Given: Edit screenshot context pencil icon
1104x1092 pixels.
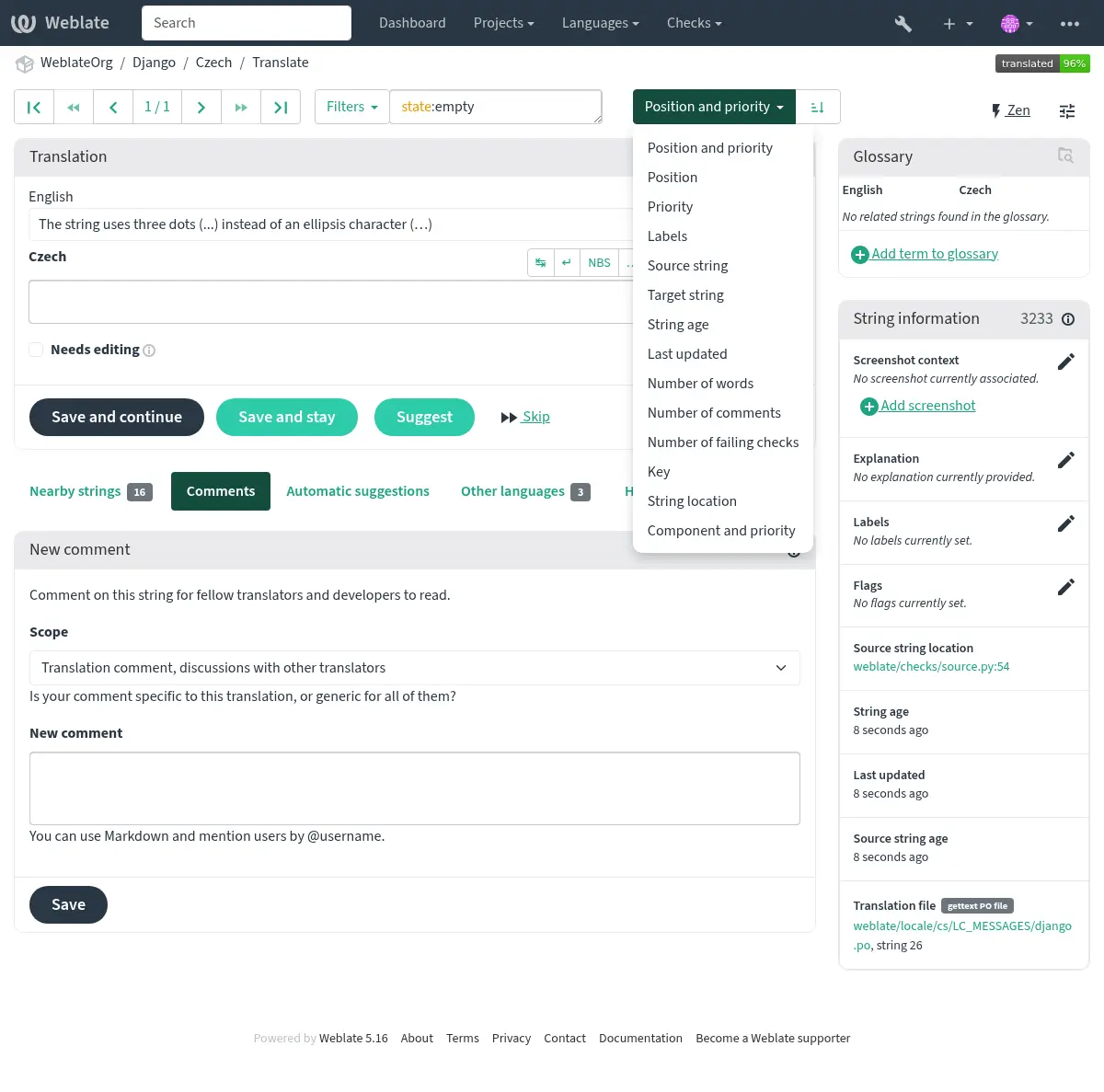Looking at the screenshot, I should pyautogui.click(x=1065, y=362).
